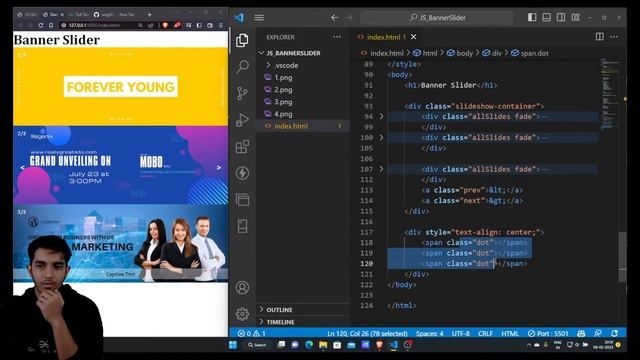Image resolution: width=640 pixels, height=360 pixels.
Task: Open a new tab in the browser
Action: (149, 14)
